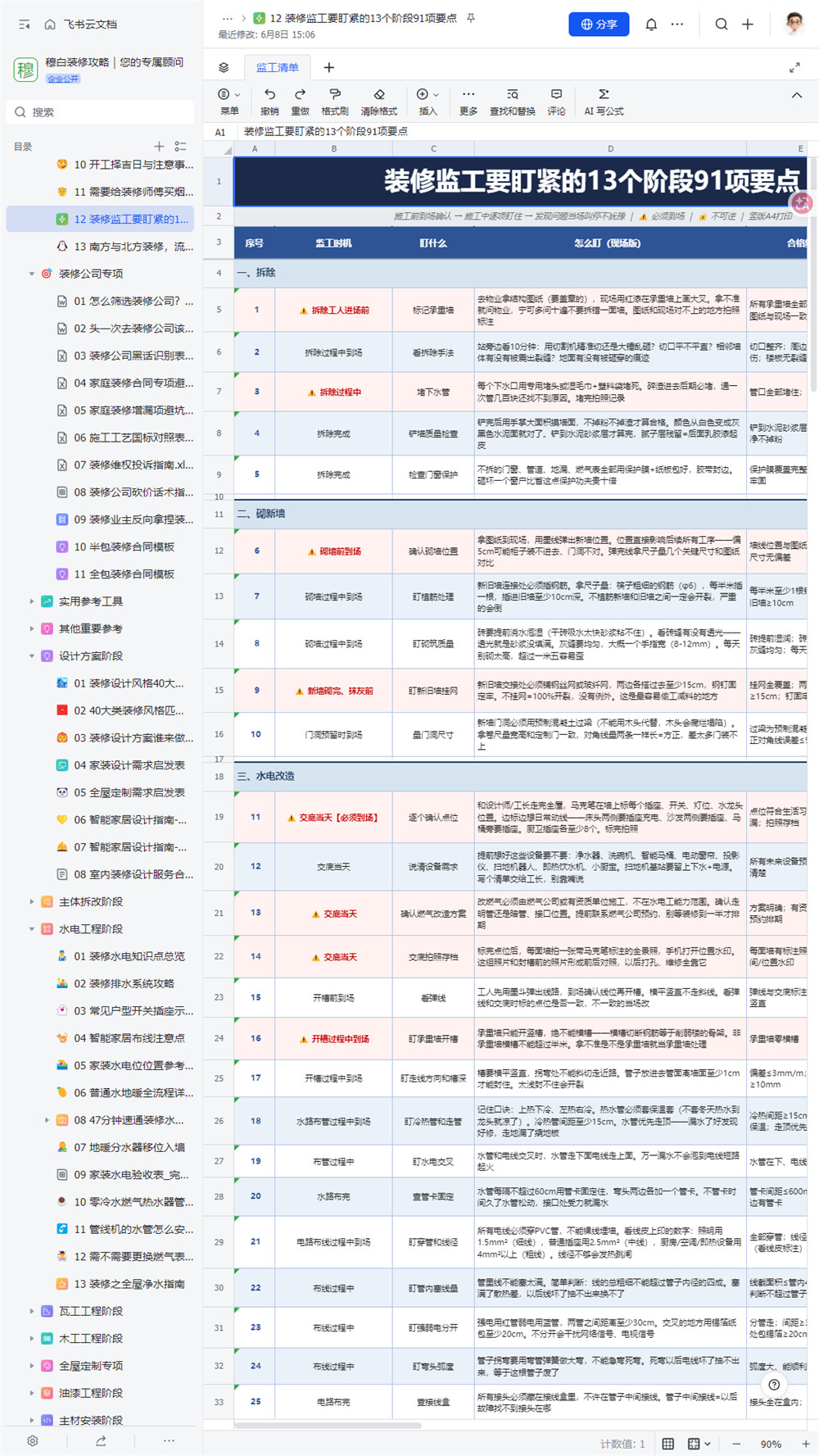Image resolution: width=819 pixels, height=1456 pixels.
Task: Open Find and Replace (查找和替换)
Action: pyautogui.click(x=513, y=102)
